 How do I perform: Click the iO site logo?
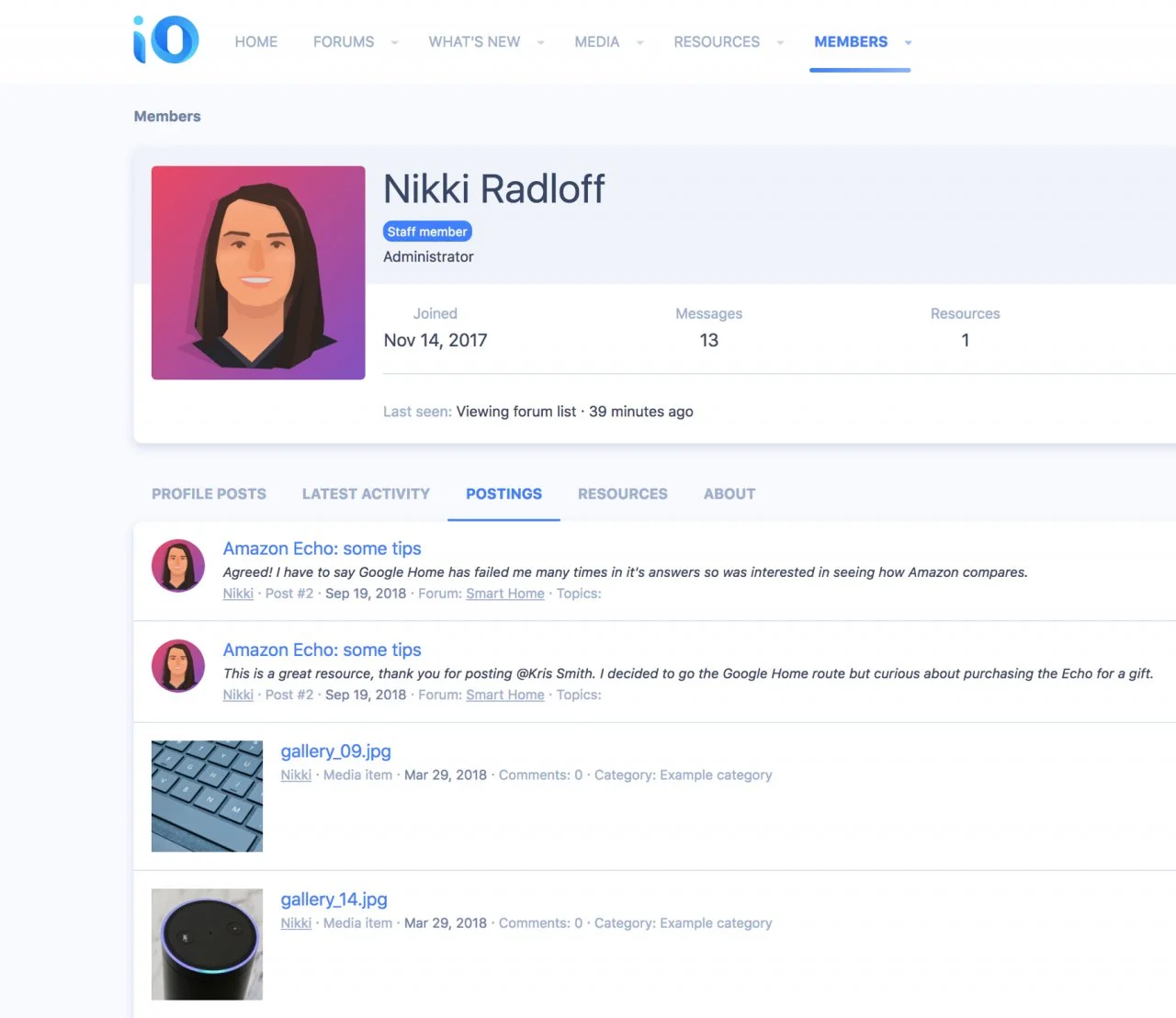point(166,40)
